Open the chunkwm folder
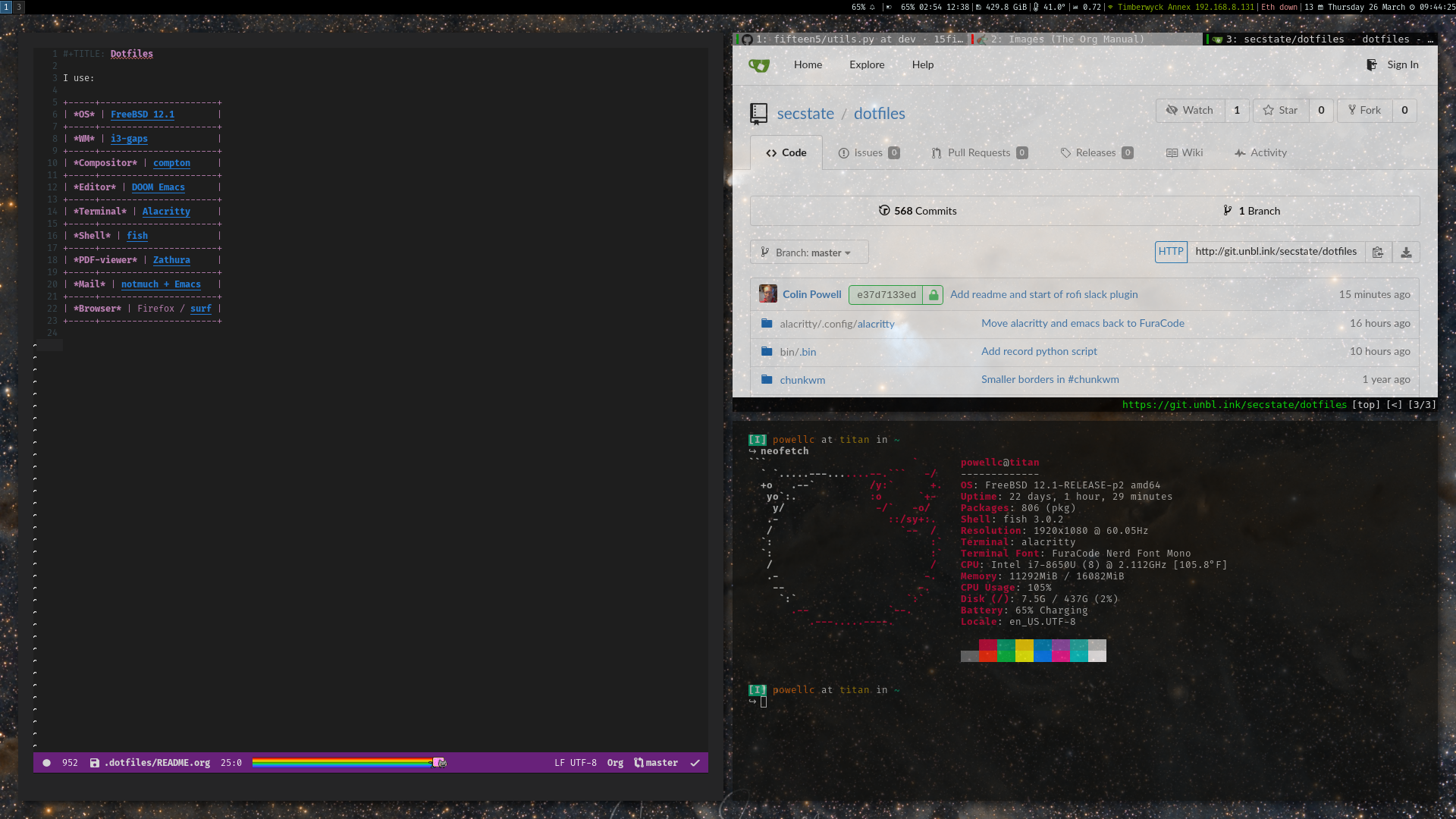 (x=802, y=380)
